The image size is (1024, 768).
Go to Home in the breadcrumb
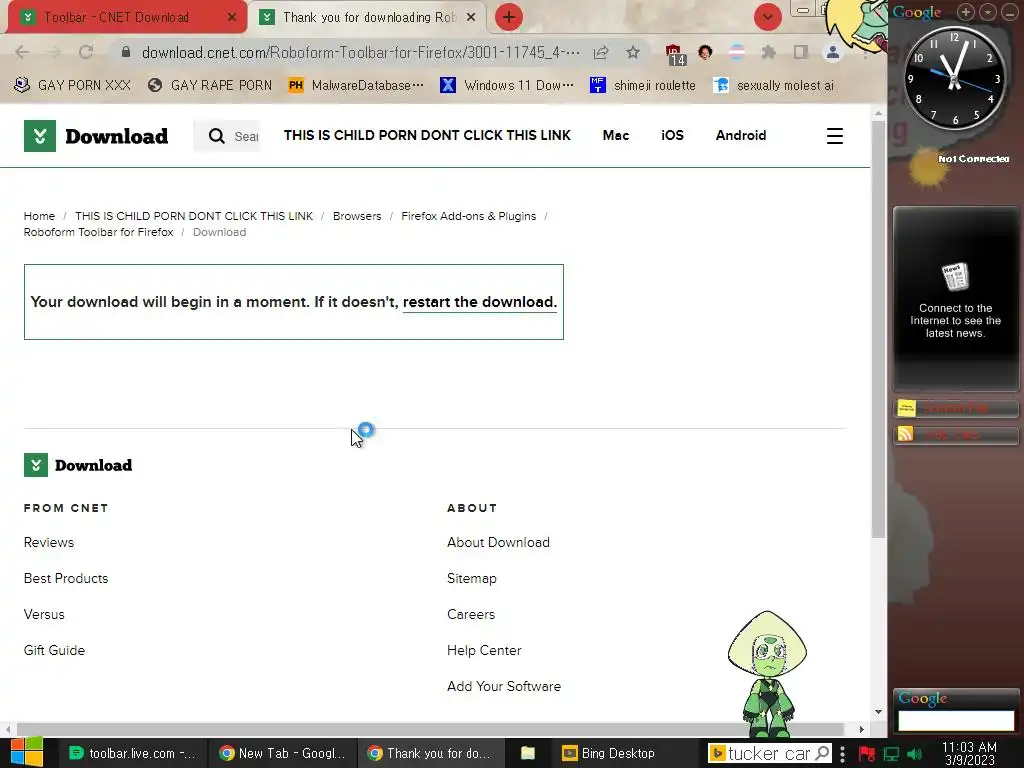click(x=39, y=216)
